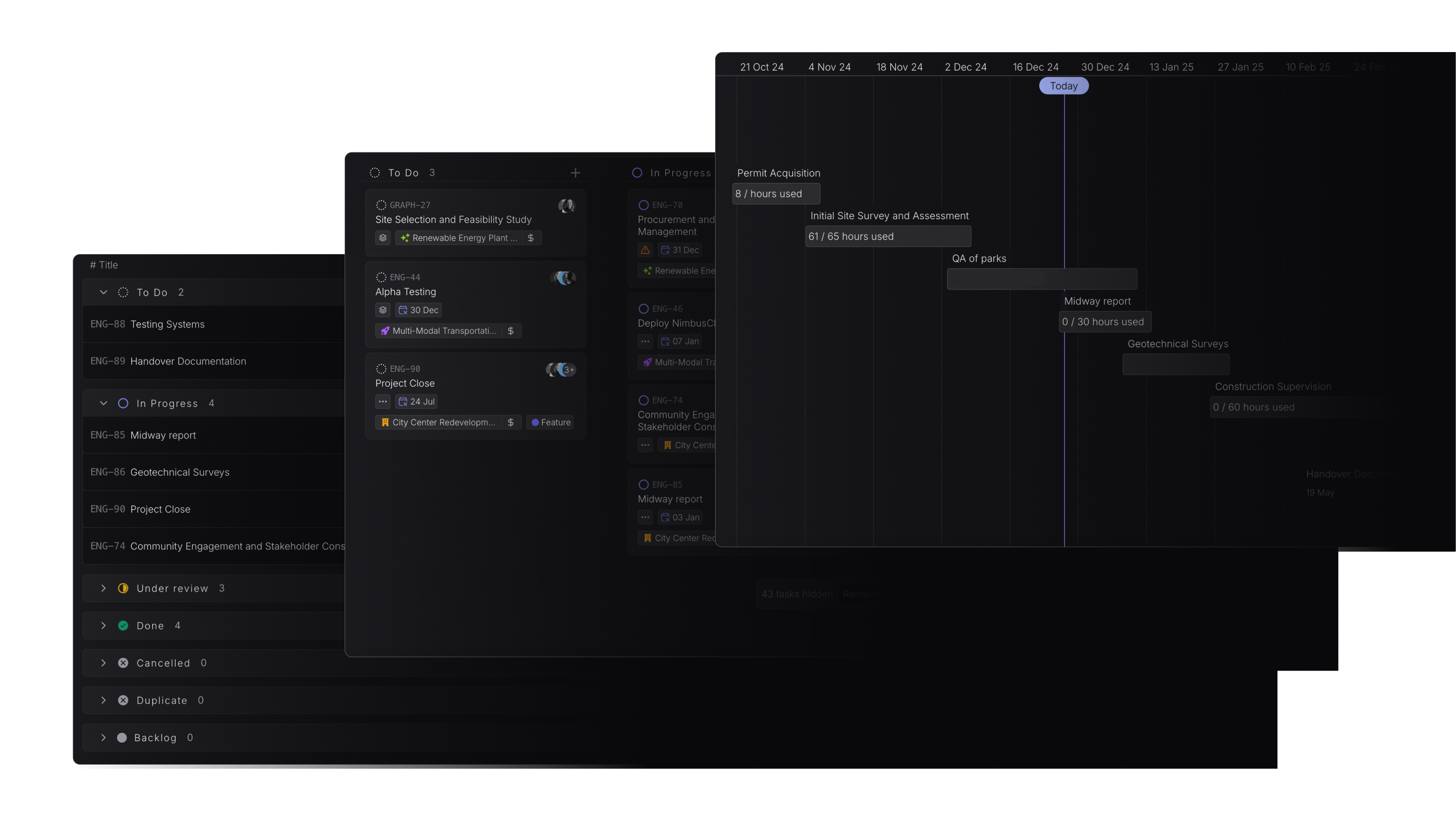Expand the Done group

click(x=104, y=626)
